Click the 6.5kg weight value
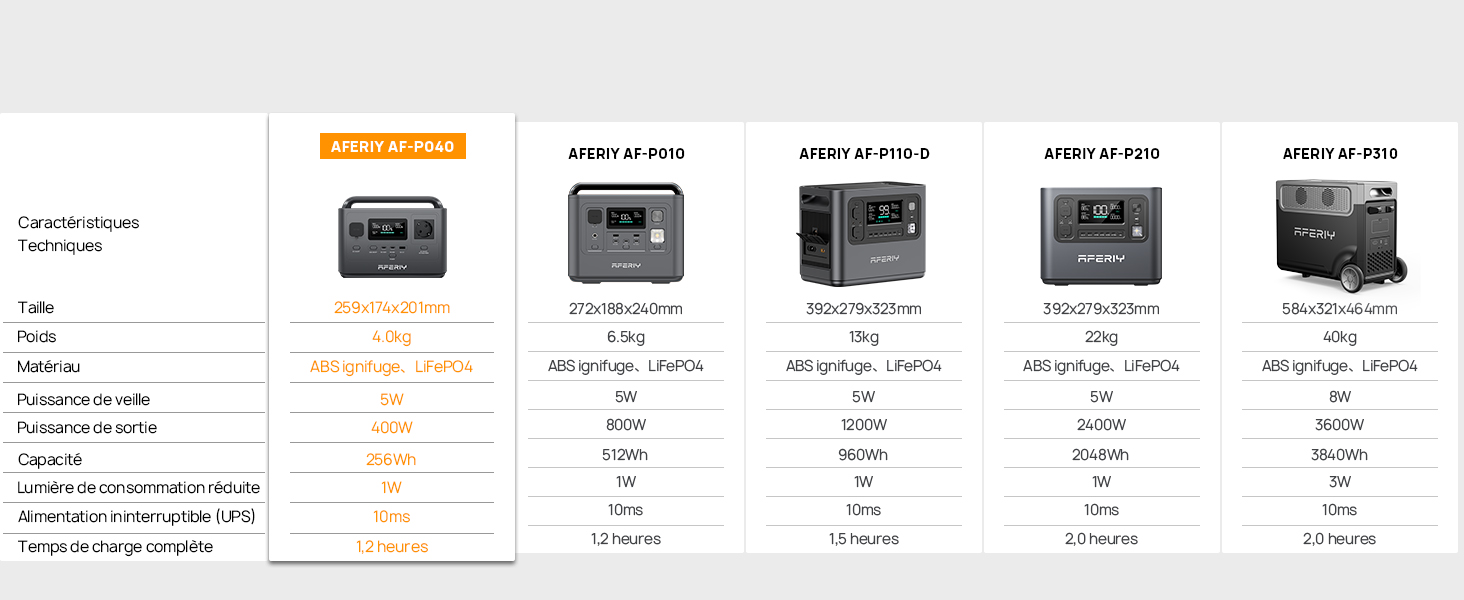This screenshot has width=1464, height=600. tap(626, 337)
